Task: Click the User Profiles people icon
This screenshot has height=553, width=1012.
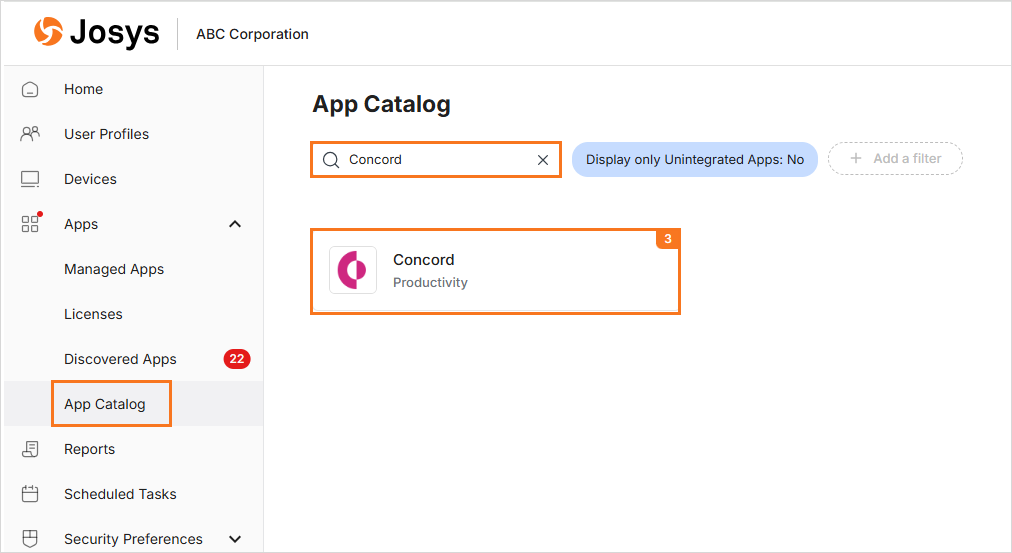Action: coord(30,134)
